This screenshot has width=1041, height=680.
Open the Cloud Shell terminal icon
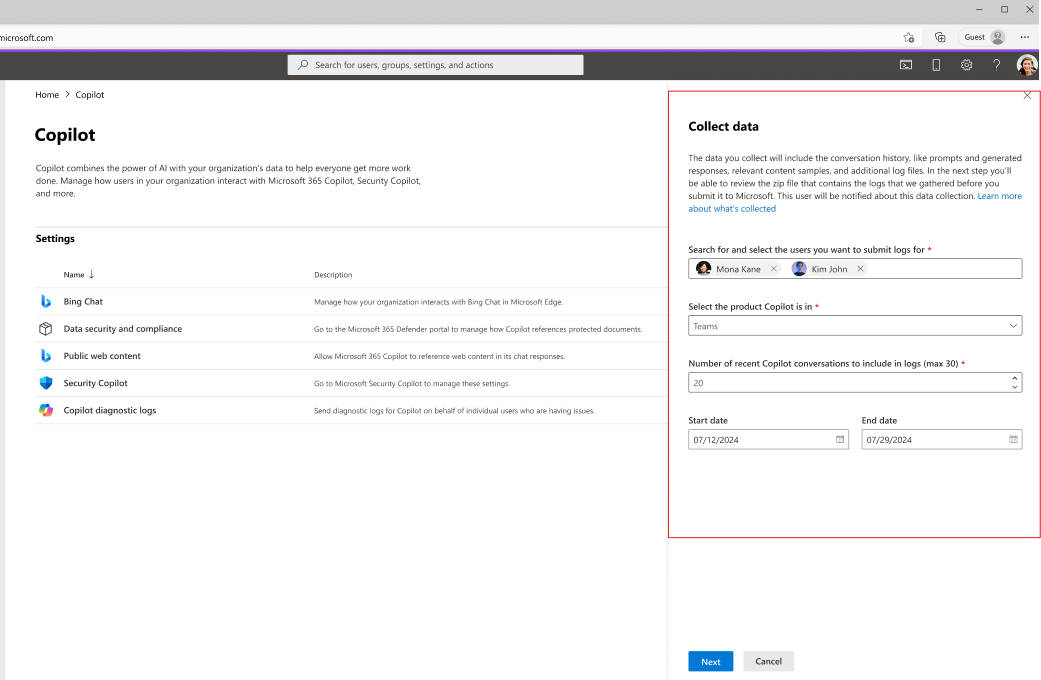coord(906,64)
